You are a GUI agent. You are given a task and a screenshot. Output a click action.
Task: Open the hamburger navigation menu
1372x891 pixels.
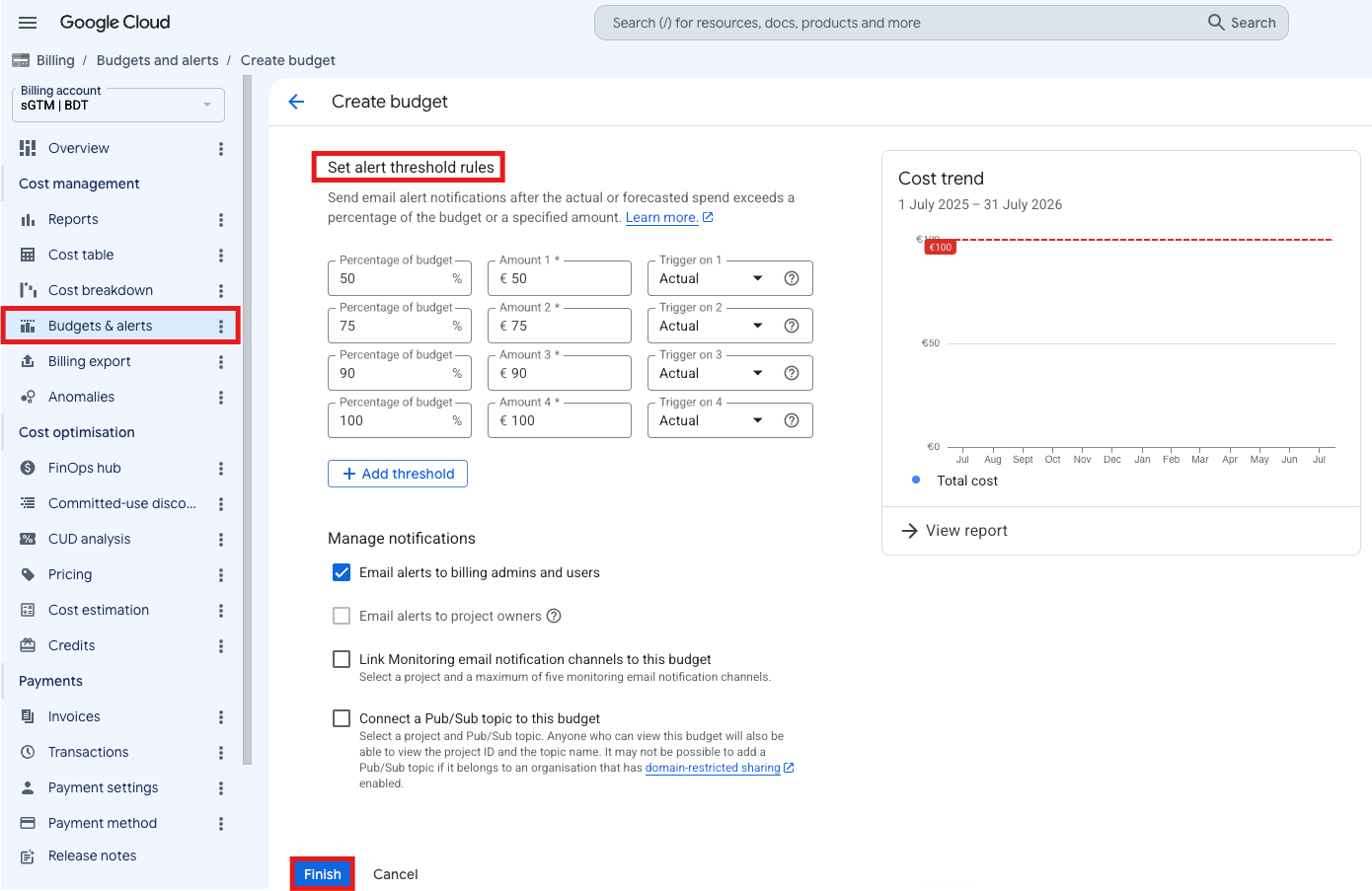28,23
